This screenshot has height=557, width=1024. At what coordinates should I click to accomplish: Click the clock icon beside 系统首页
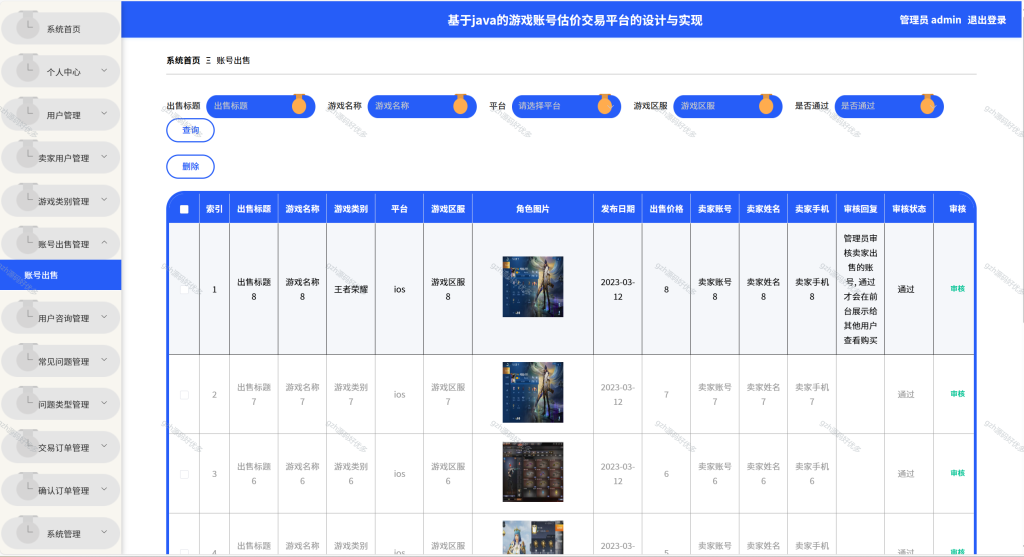coord(27,24)
